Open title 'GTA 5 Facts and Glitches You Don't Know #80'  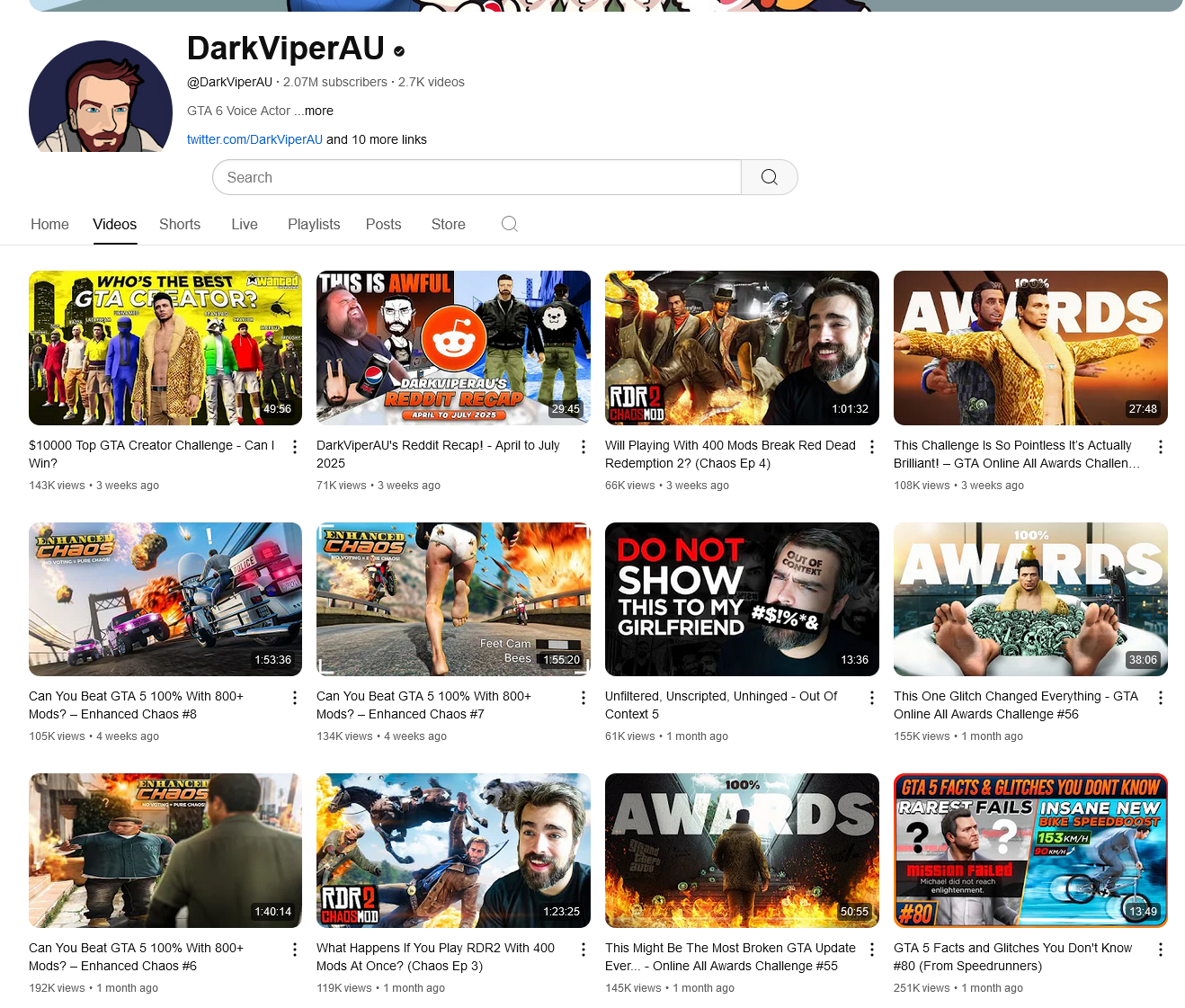[x=1012, y=957]
